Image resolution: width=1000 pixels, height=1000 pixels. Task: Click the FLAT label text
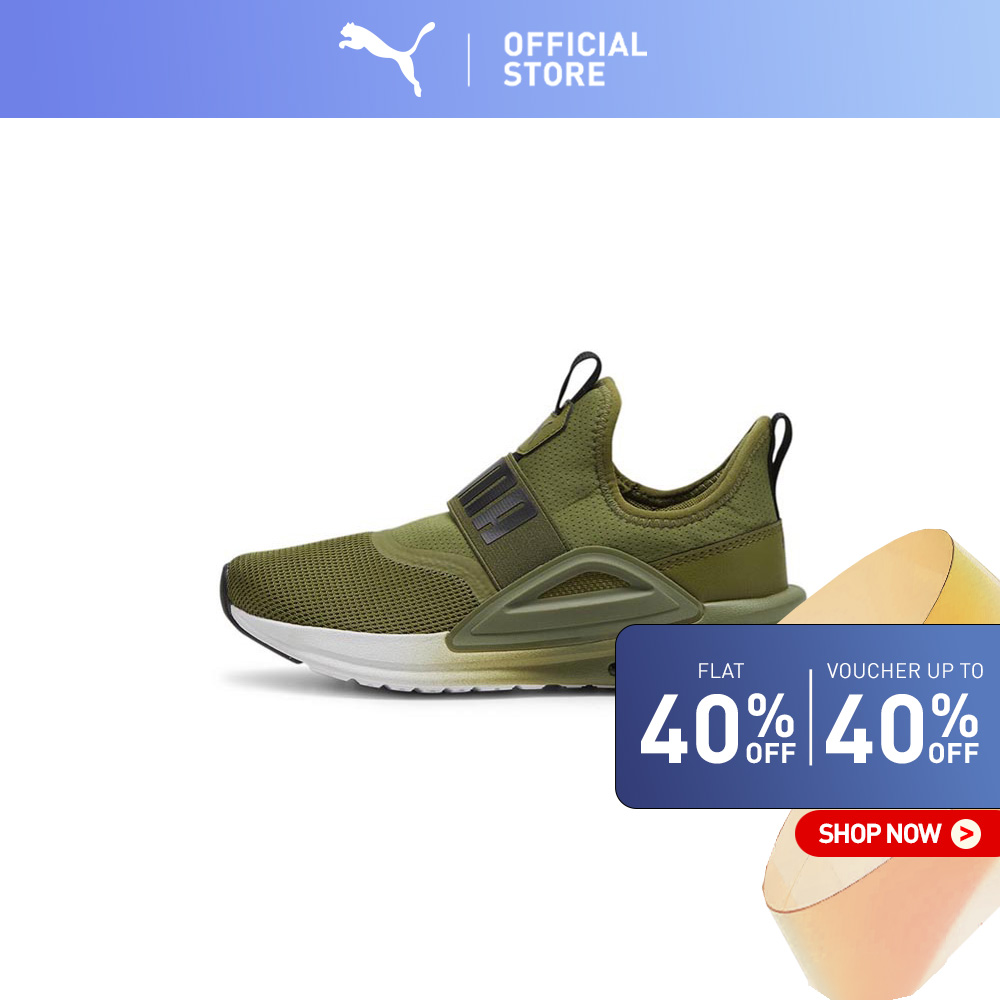click(x=721, y=671)
